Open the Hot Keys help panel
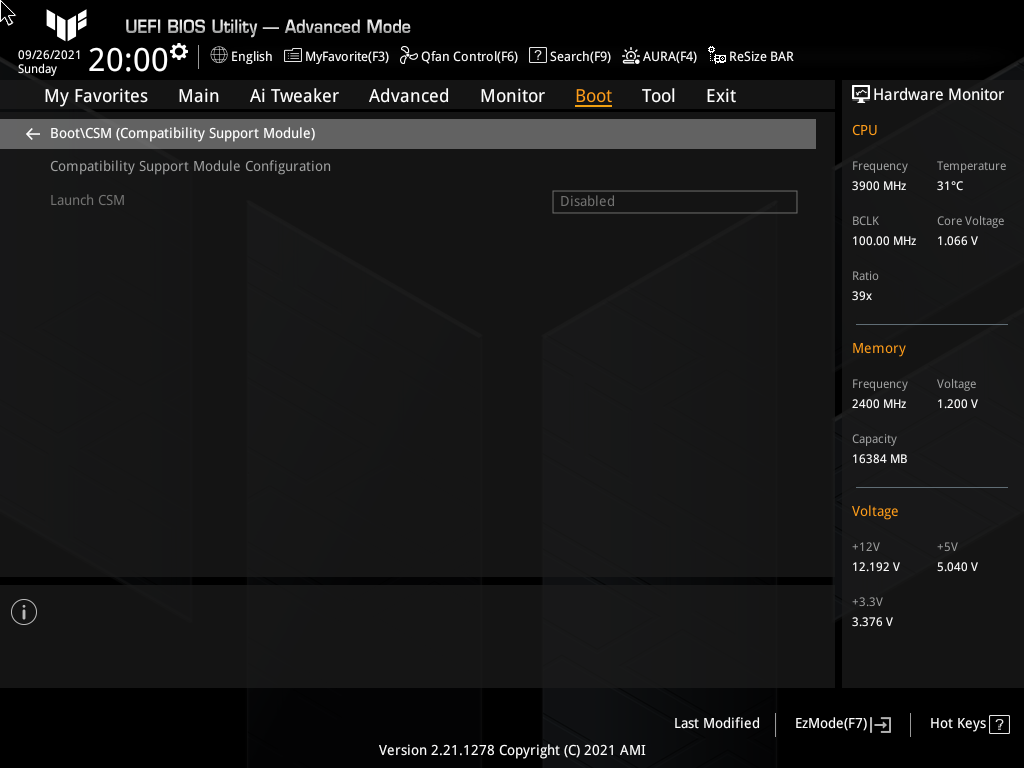The width and height of the screenshot is (1024, 768). (x=968, y=723)
